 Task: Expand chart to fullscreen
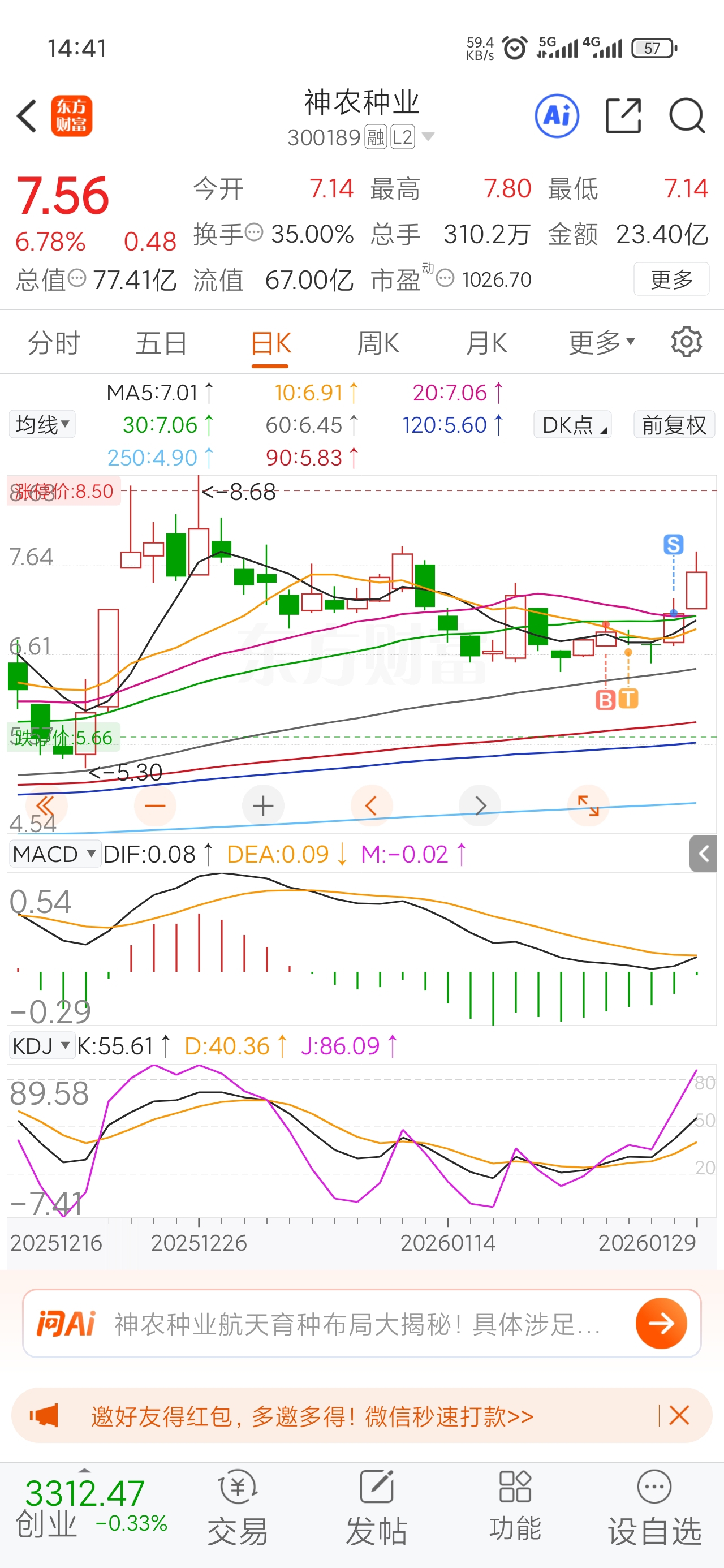pos(588,806)
